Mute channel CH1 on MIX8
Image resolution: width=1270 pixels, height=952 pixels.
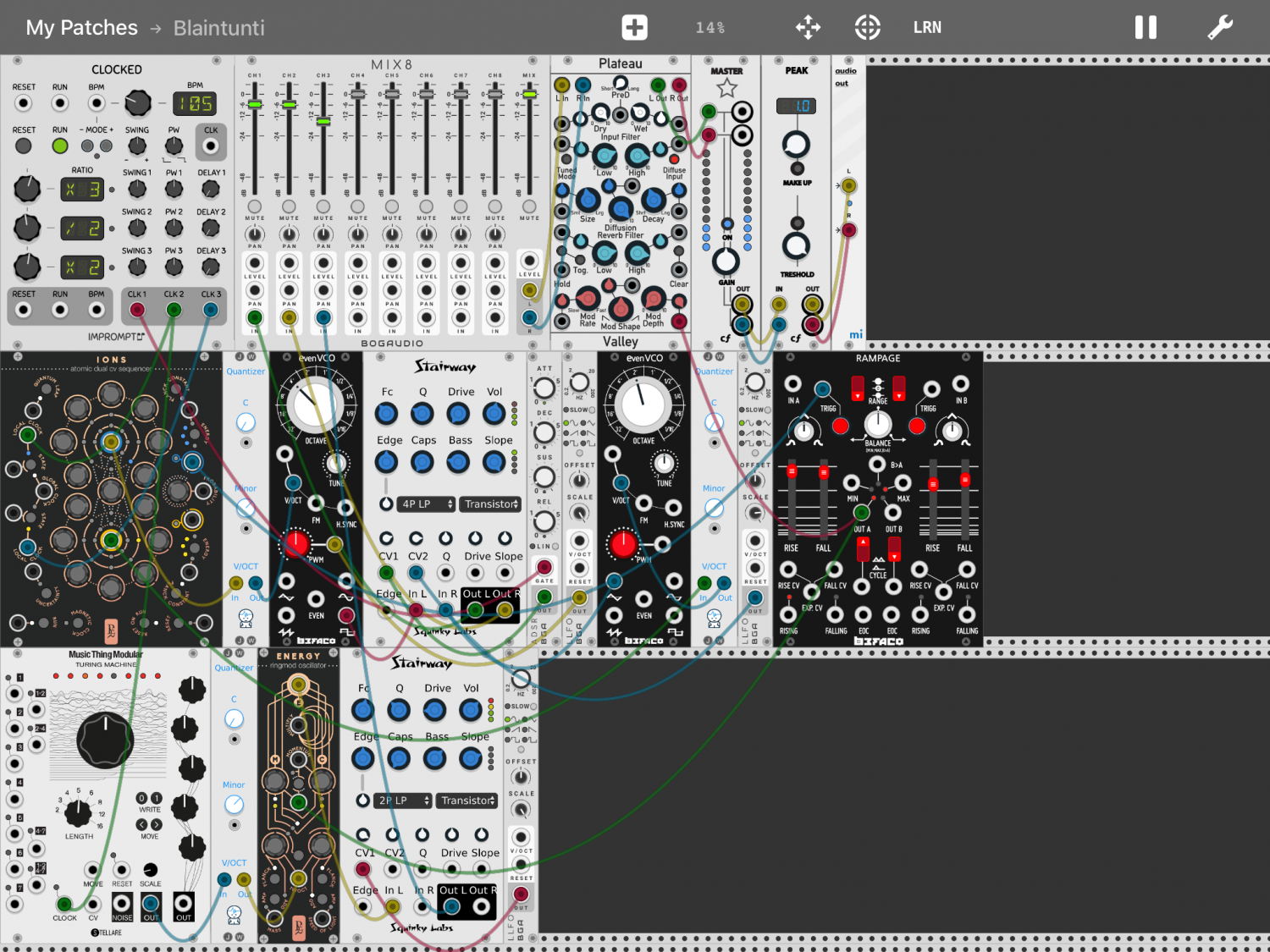(x=255, y=206)
